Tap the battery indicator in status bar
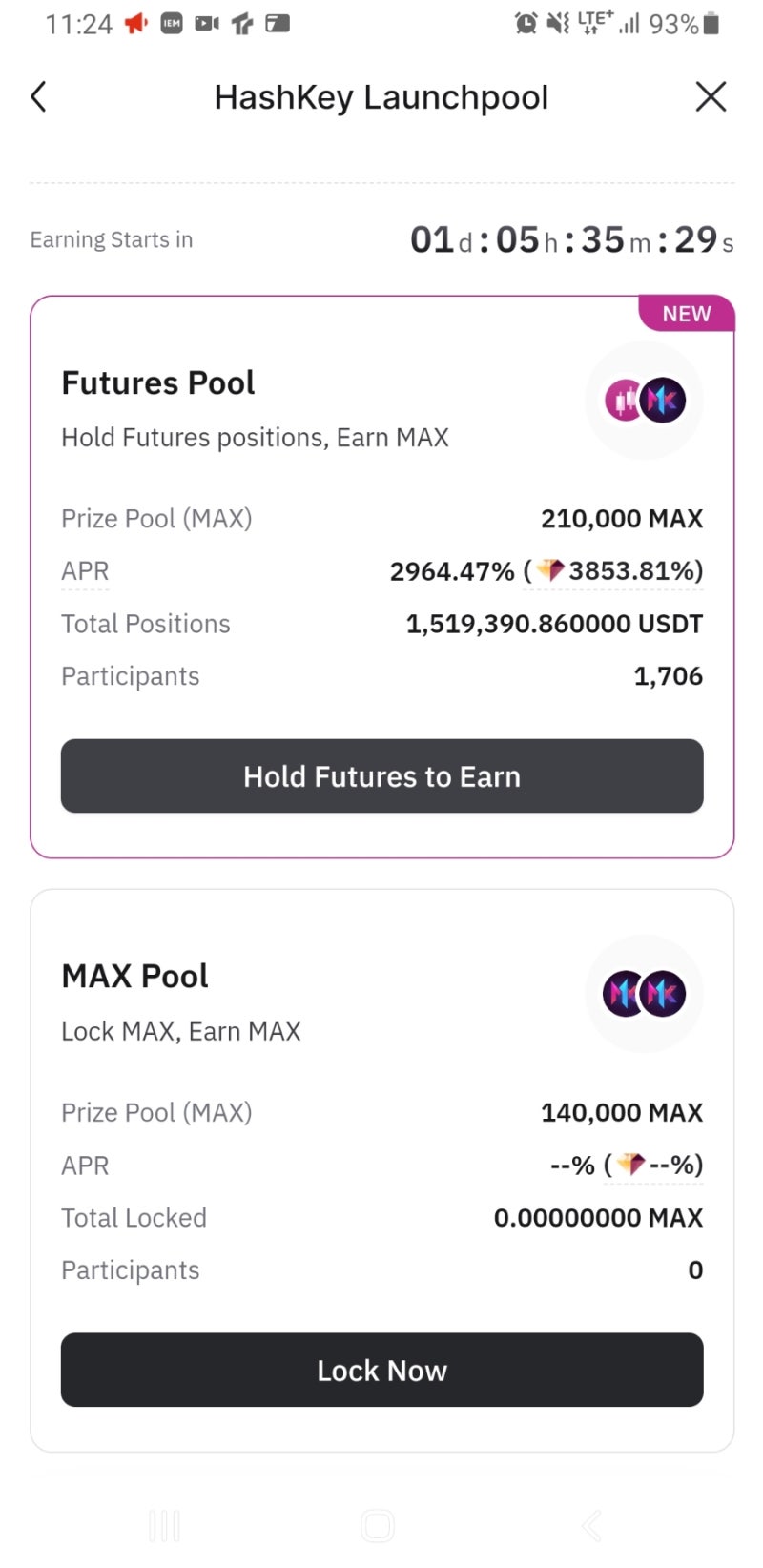The height and width of the screenshot is (1568, 763). tap(711, 24)
